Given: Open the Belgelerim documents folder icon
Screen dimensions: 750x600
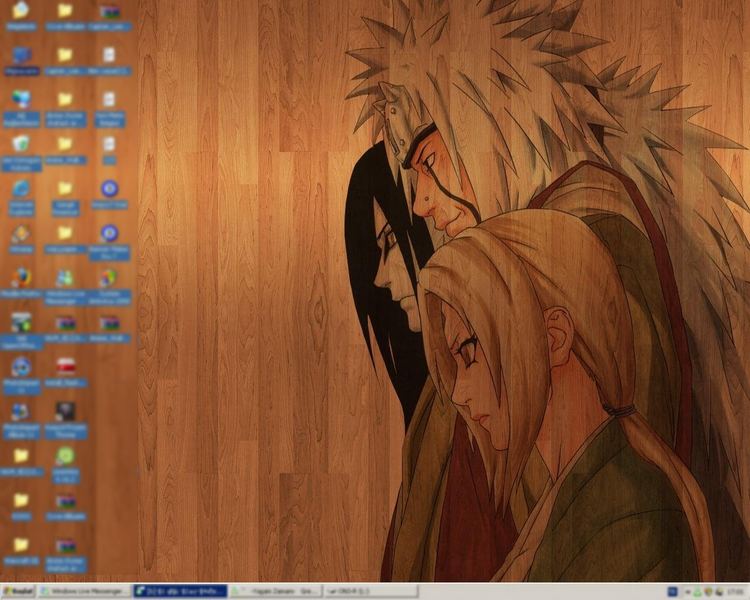Looking at the screenshot, I should [x=21, y=11].
